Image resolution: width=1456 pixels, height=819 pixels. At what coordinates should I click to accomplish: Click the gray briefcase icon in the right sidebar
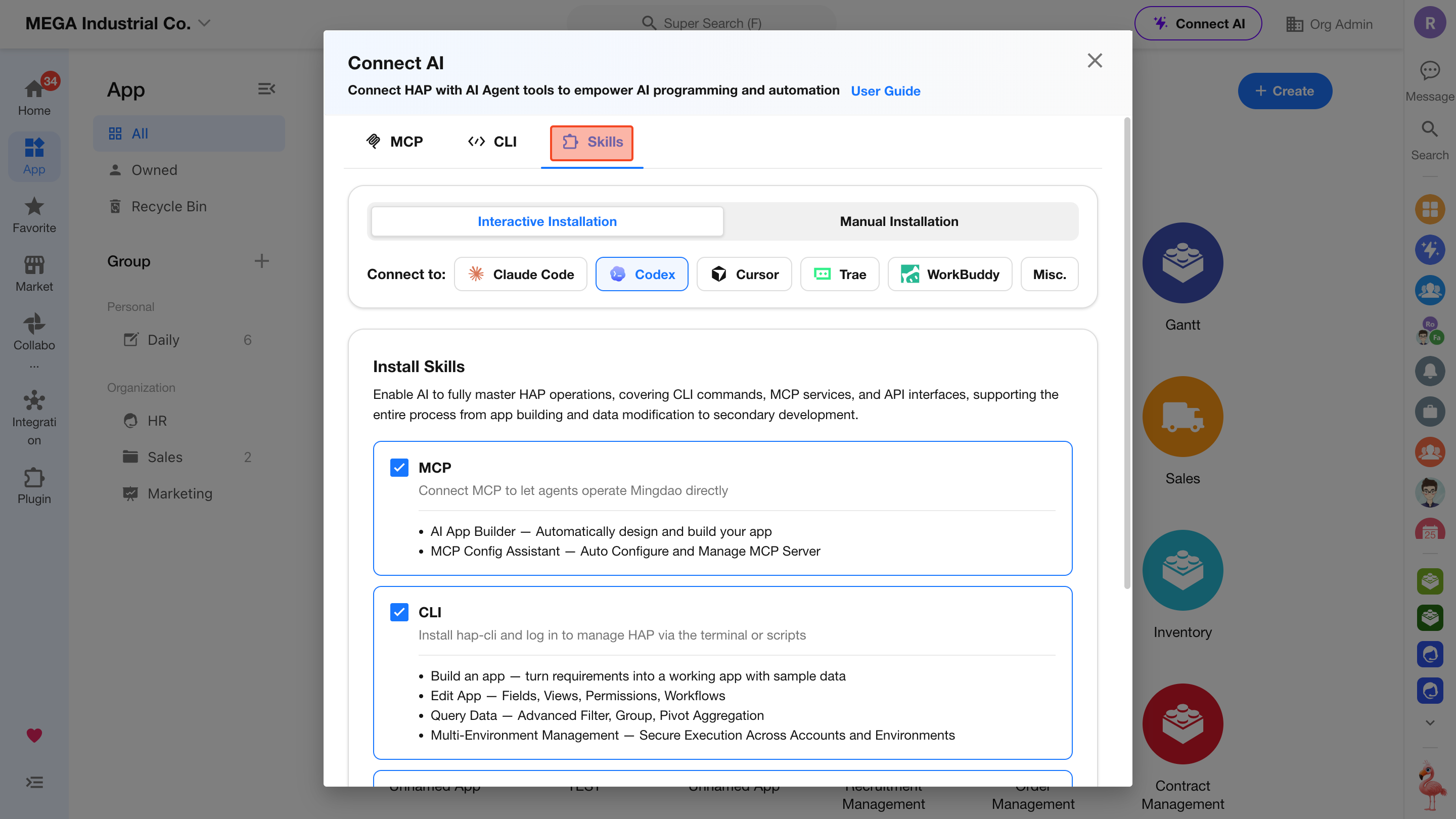pyautogui.click(x=1430, y=411)
